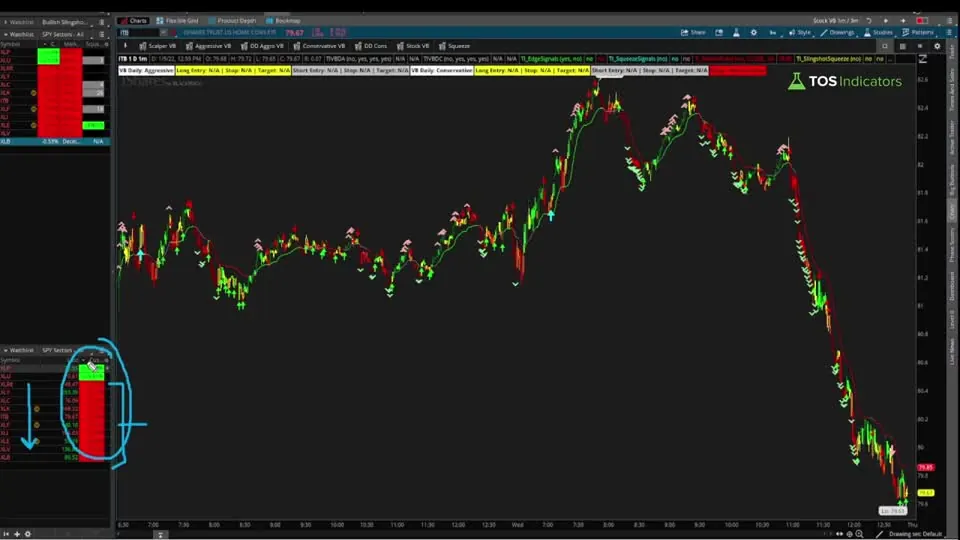Image resolution: width=960 pixels, height=540 pixels.
Task: Apply the Conservative VB study set
Action: (x=319, y=46)
